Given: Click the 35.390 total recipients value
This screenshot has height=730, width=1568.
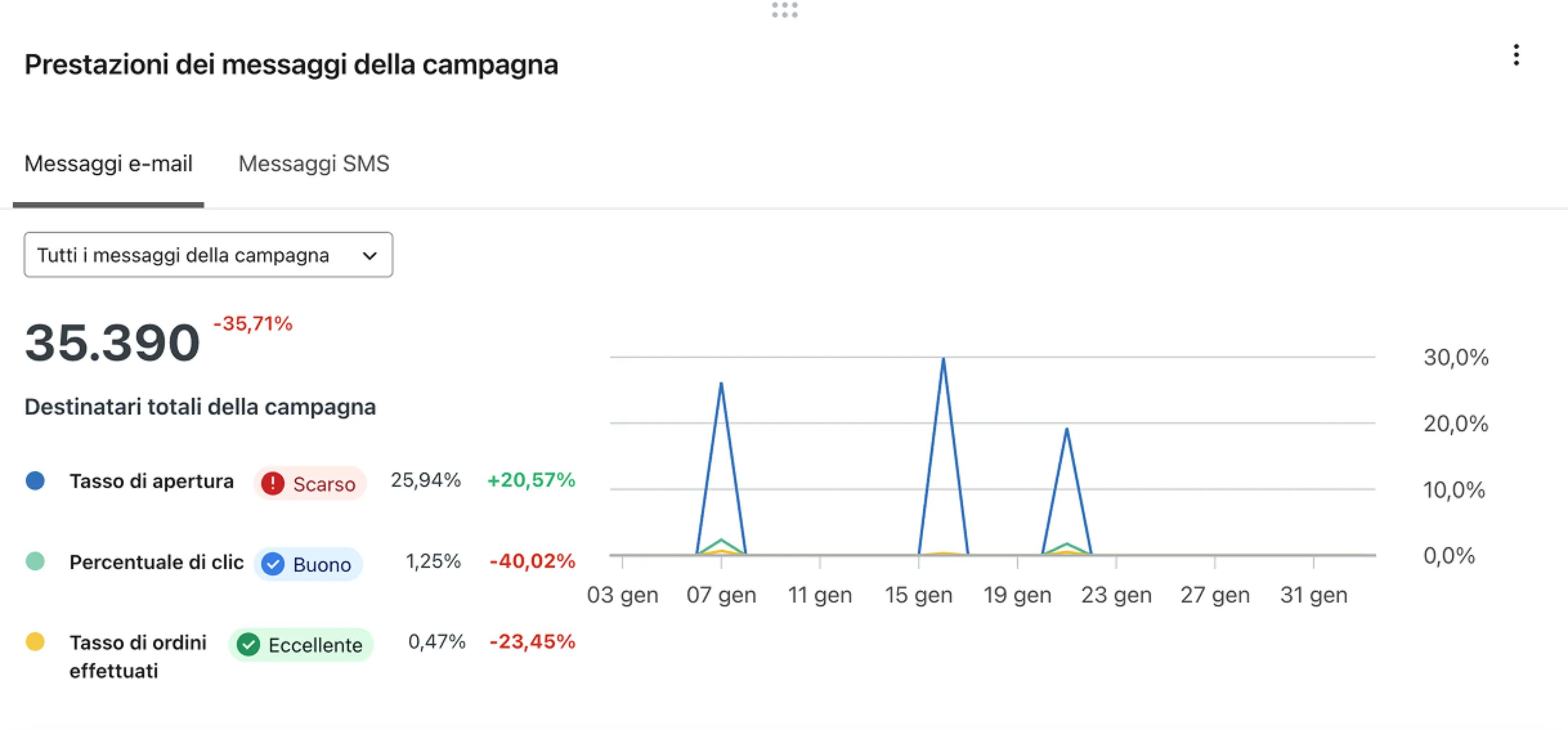Looking at the screenshot, I should pos(112,342).
